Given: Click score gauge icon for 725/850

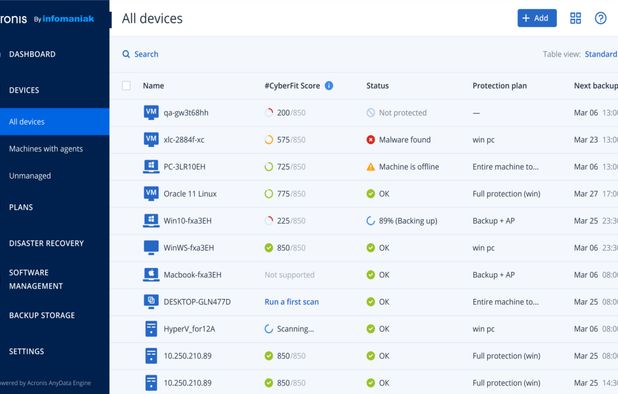Looking at the screenshot, I should [x=269, y=167].
